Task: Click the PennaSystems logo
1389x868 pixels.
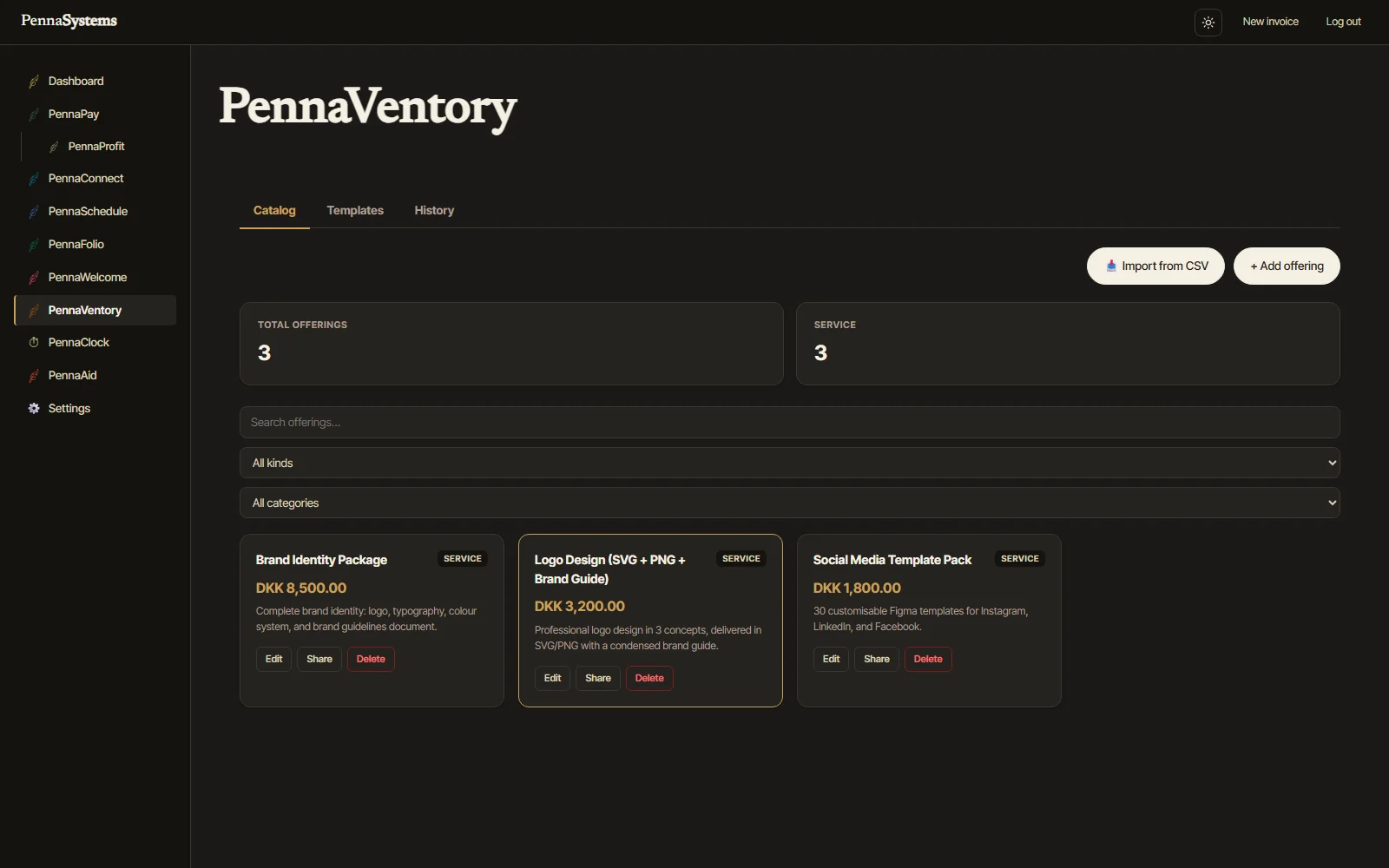Action: 69,21
